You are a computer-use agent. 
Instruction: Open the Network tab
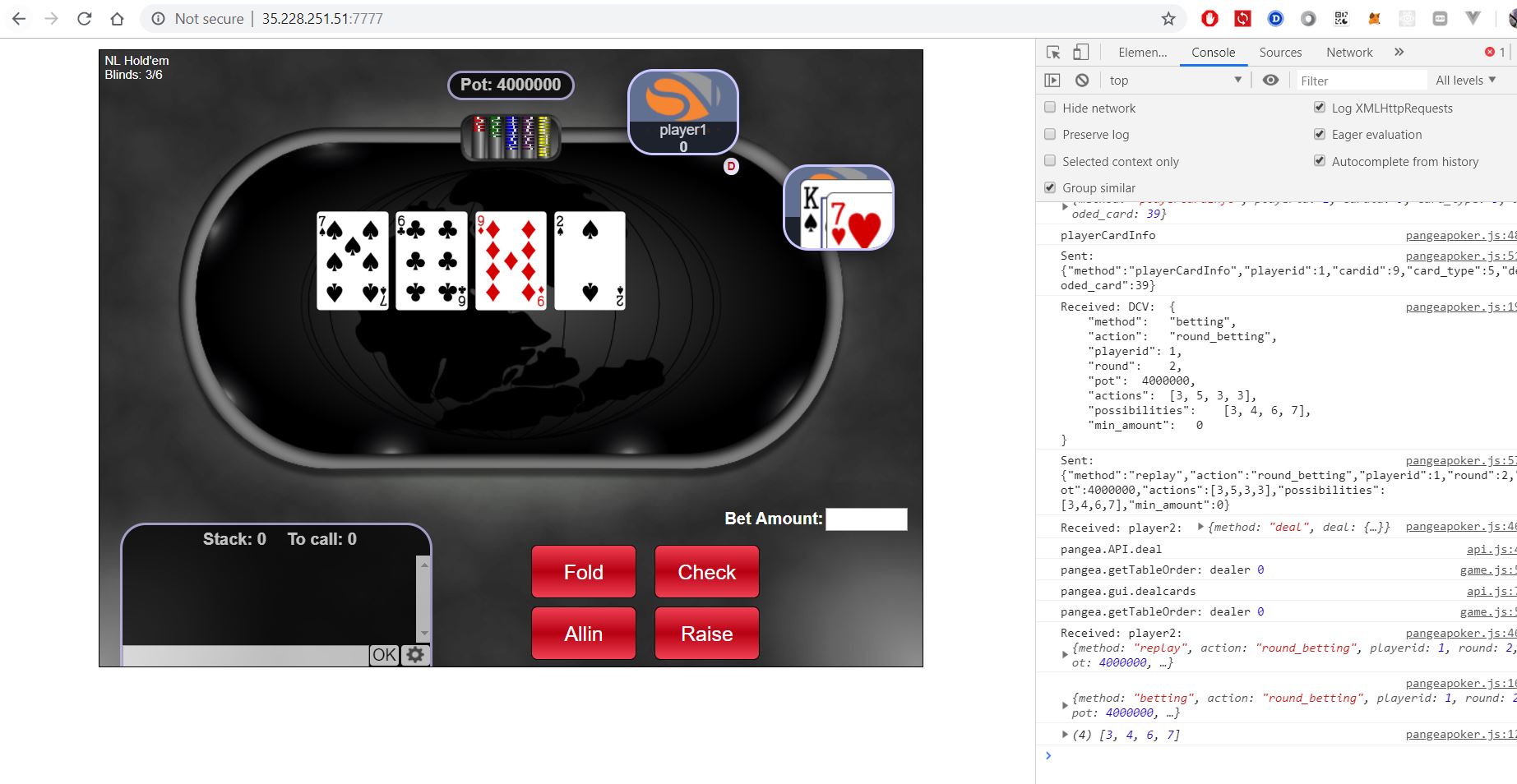click(x=1349, y=52)
